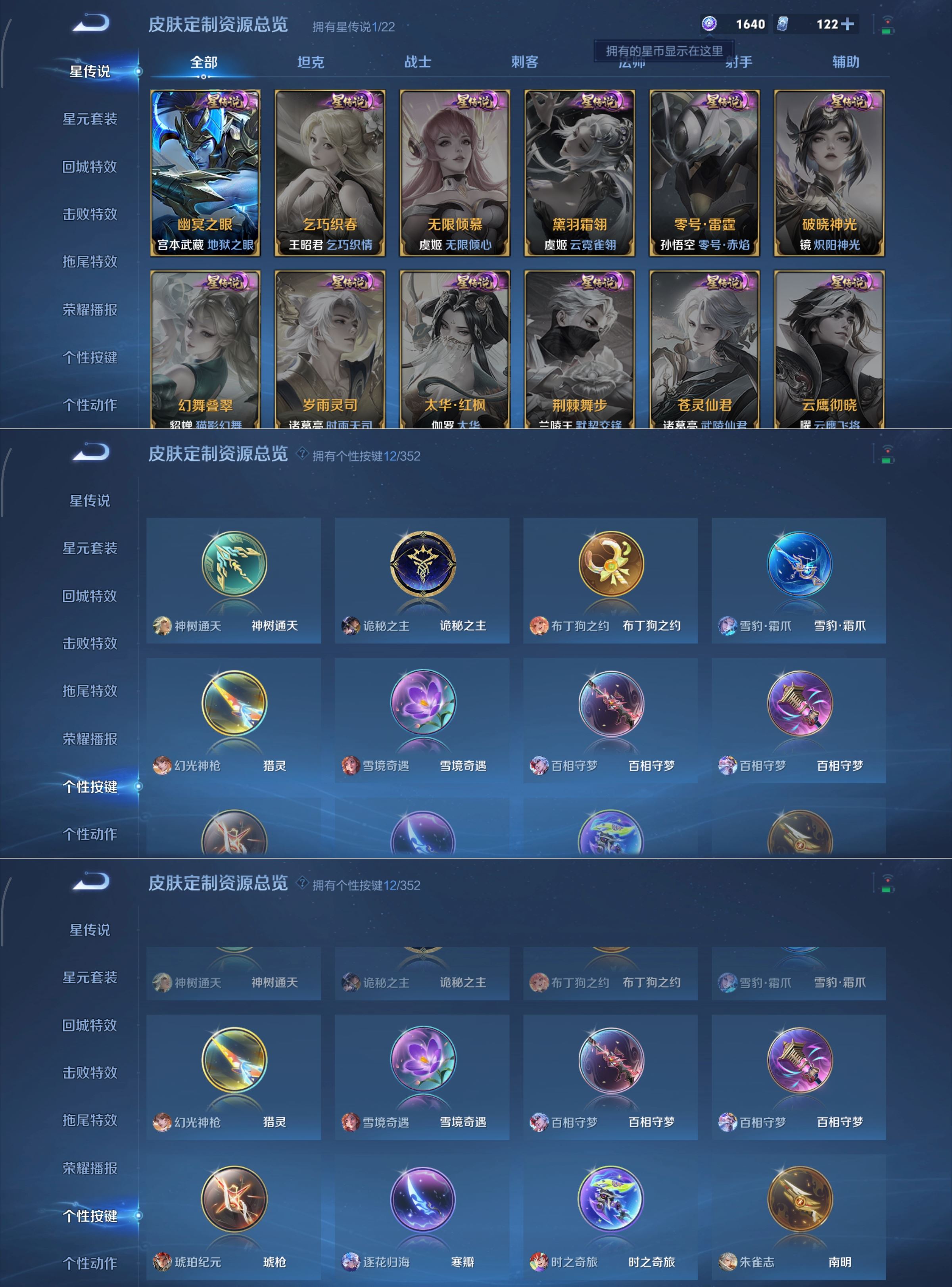Pick the 时之奇旅 key icon
This screenshot has width=952, height=1287.
click(x=611, y=1199)
